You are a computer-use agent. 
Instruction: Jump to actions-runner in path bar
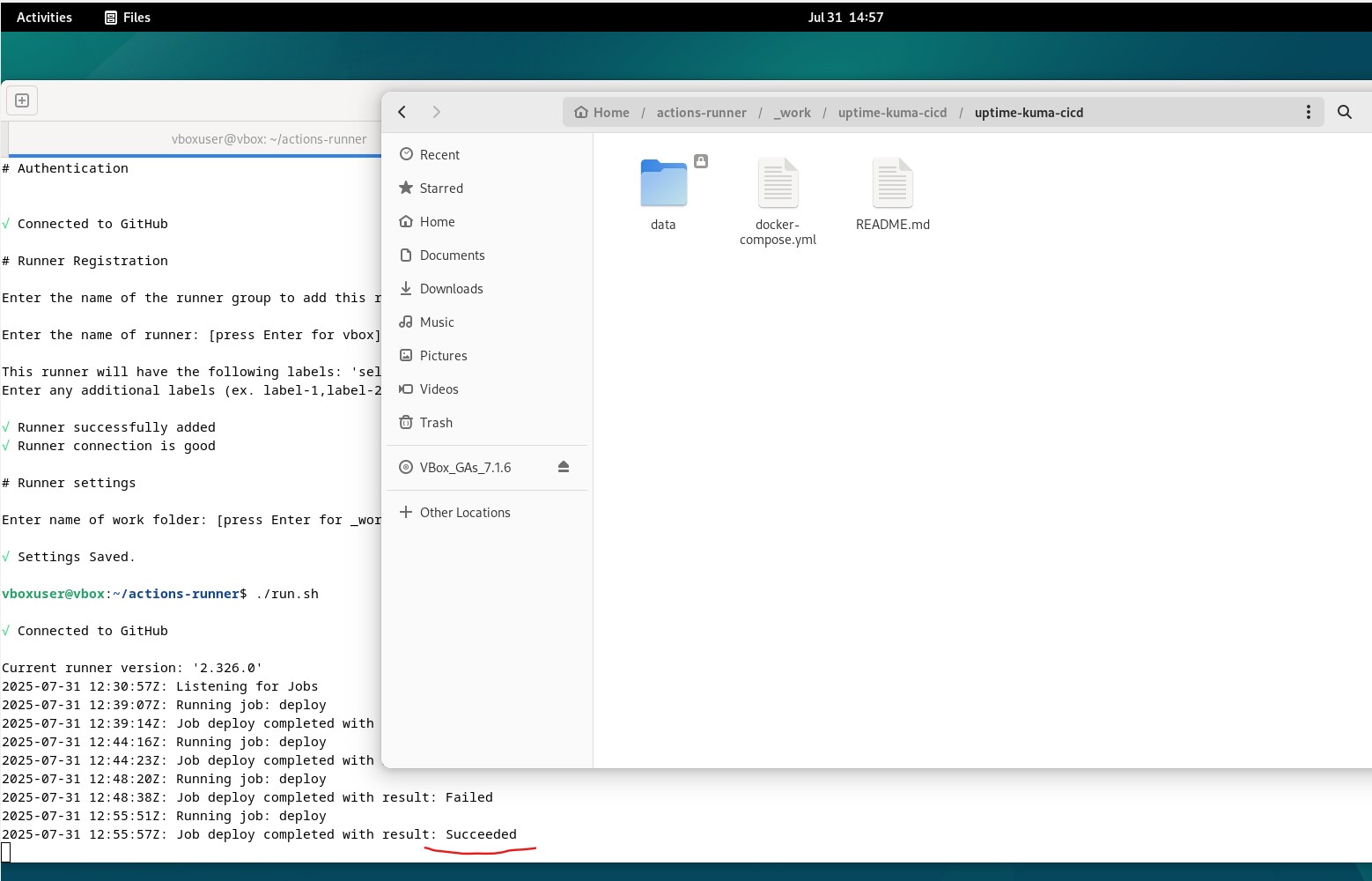coord(701,113)
